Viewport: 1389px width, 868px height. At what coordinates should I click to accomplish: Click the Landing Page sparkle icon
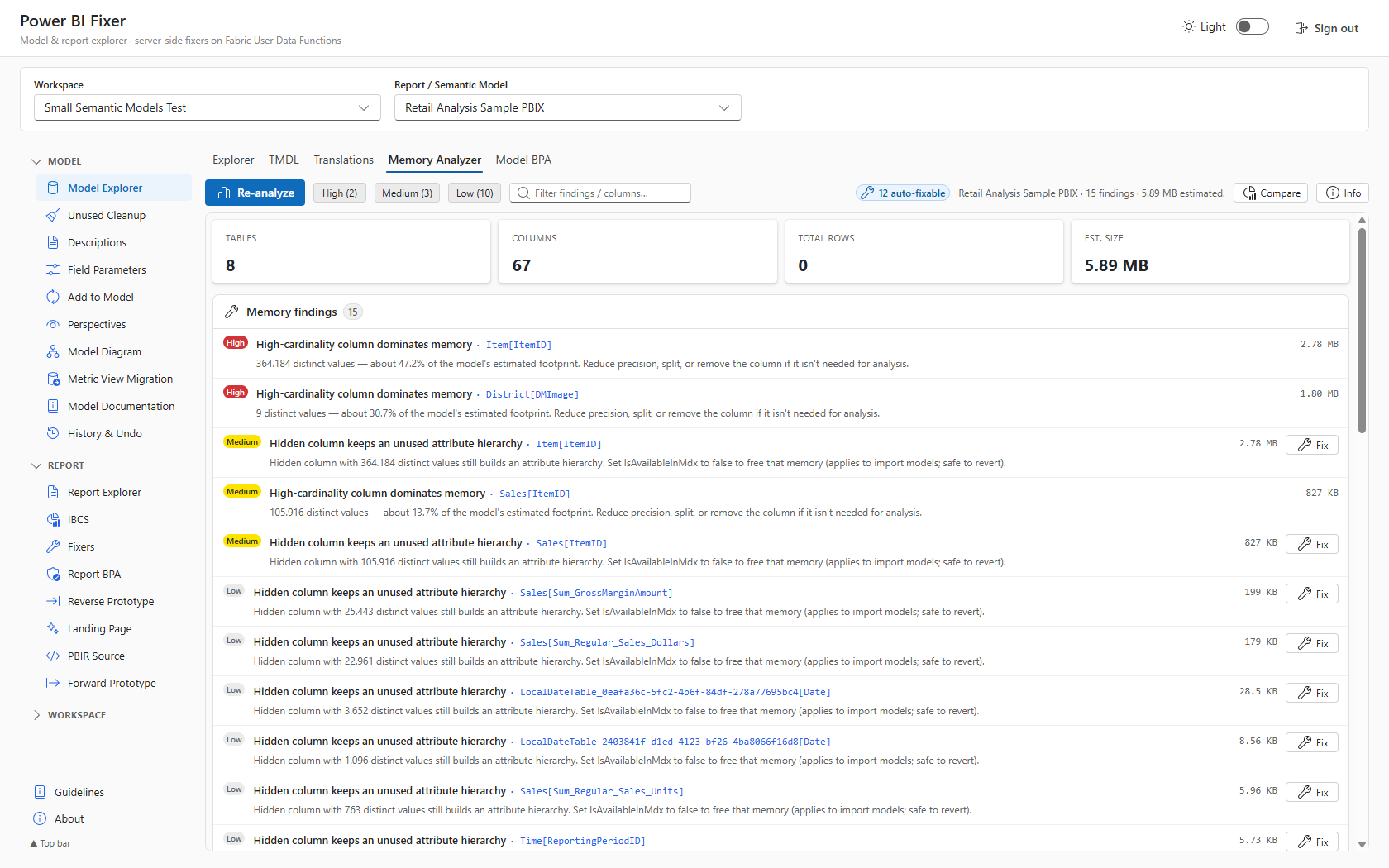click(x=53, y=628)
